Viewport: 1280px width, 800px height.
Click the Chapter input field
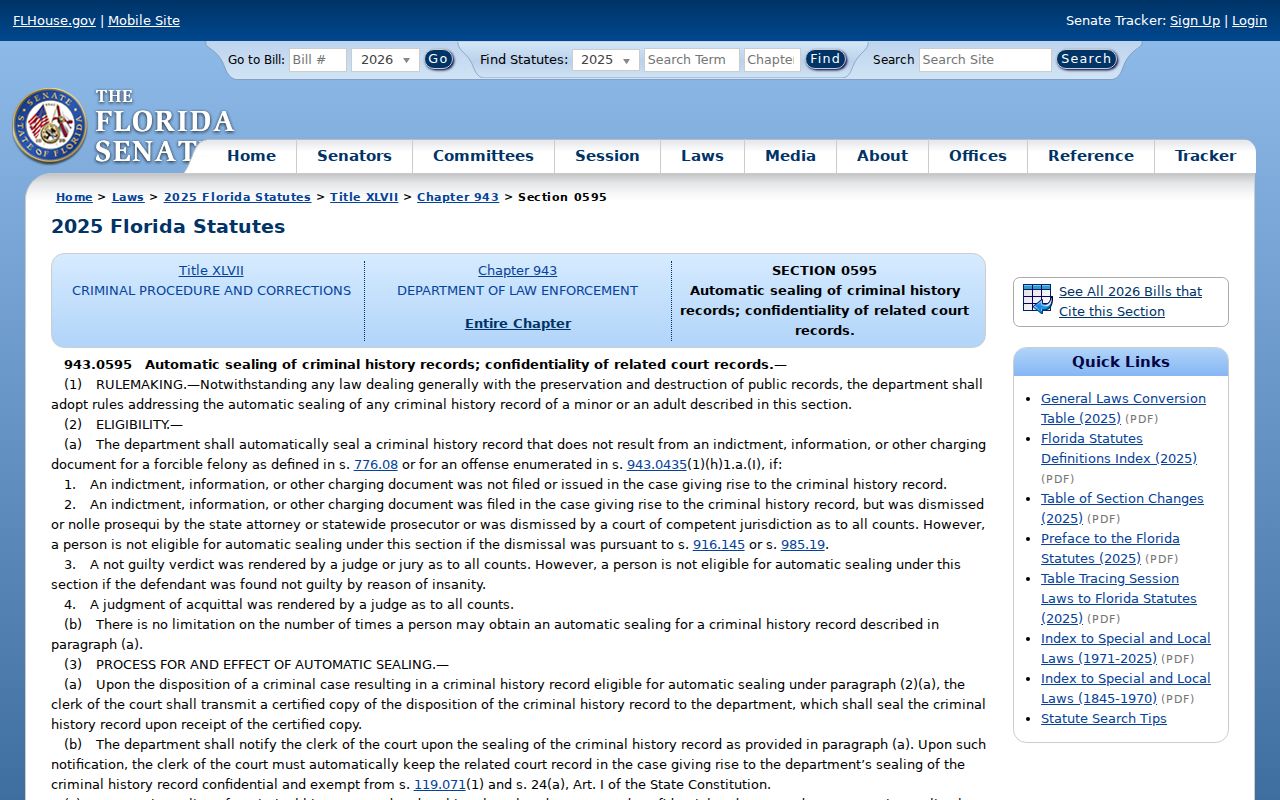pyautogui.click(x=772, y=60)
